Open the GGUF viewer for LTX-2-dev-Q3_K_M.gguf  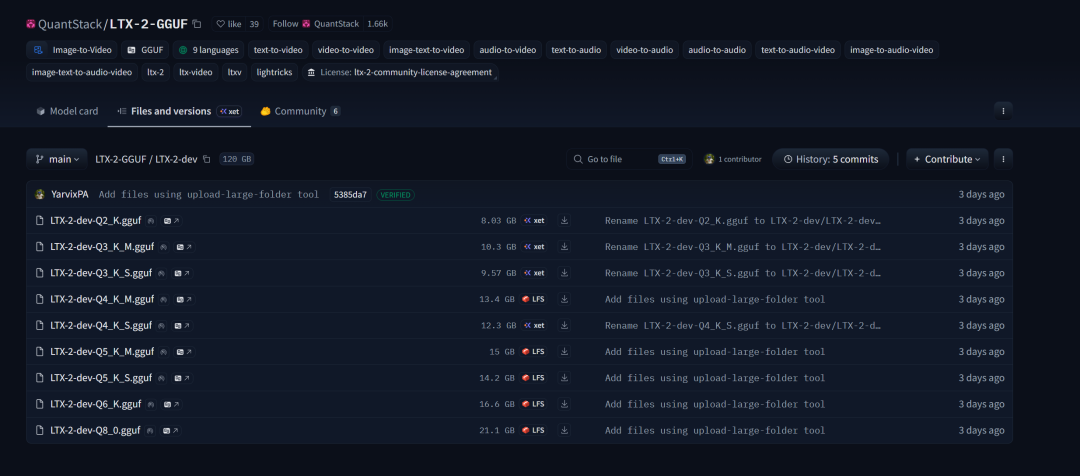[184, 247]
